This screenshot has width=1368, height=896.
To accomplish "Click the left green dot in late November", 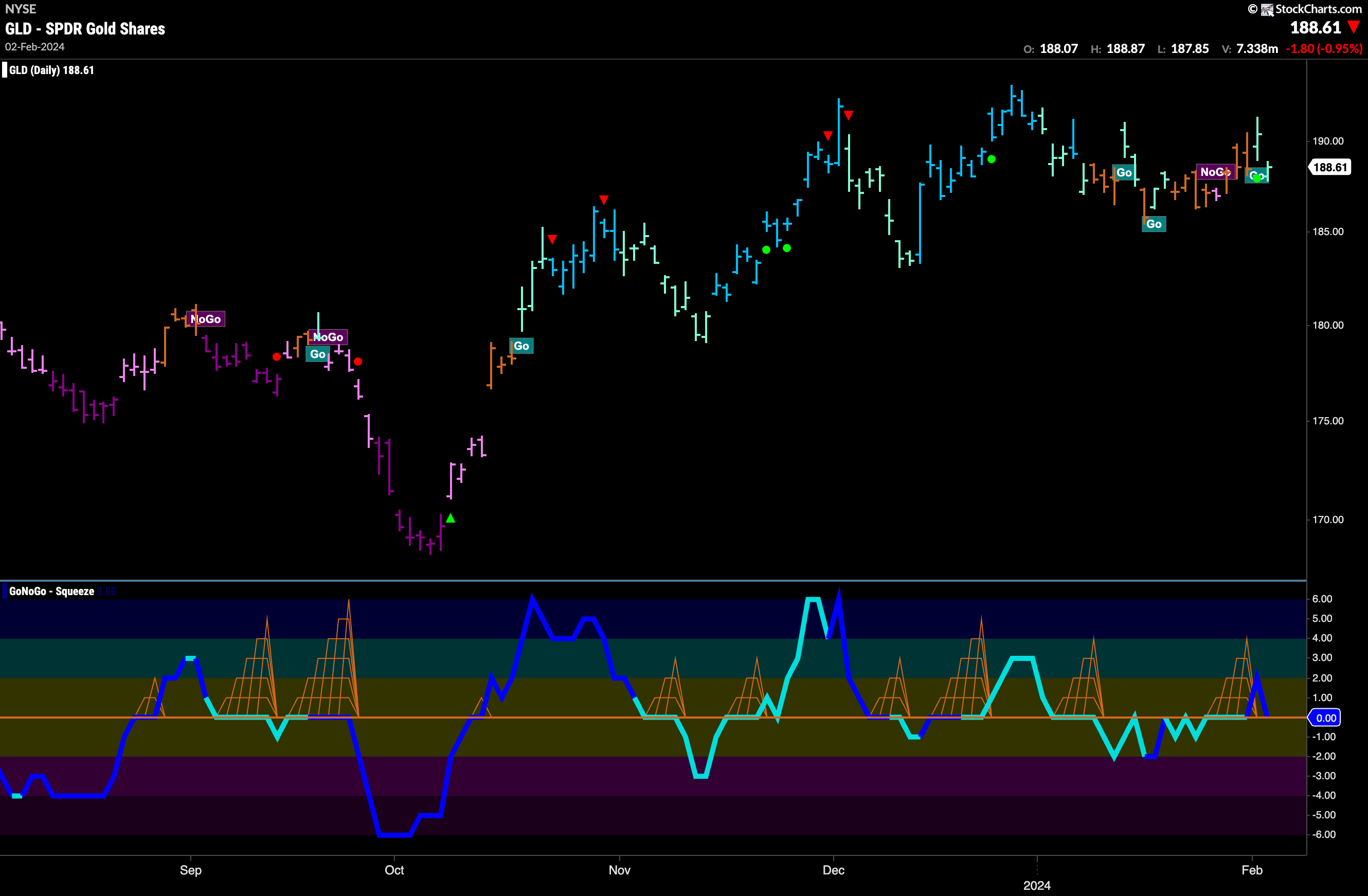I will [x=766, y=249].
